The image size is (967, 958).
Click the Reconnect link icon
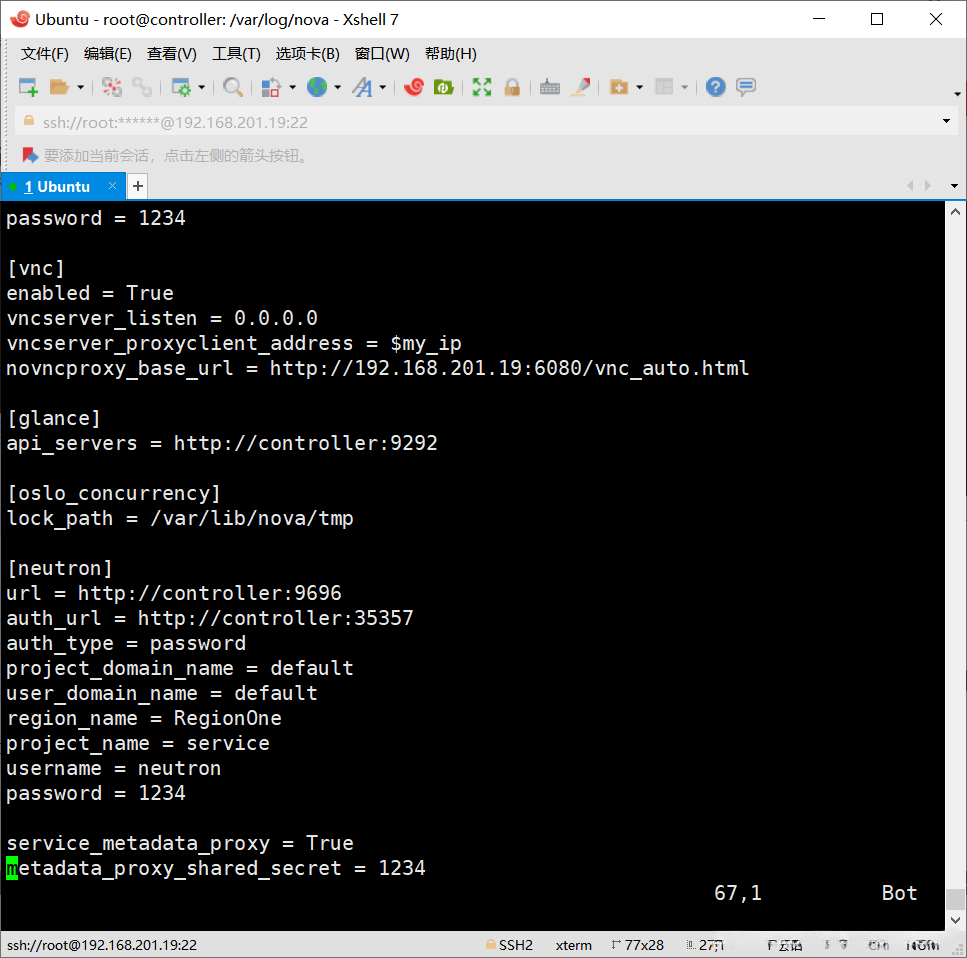click(x=142, y=87)
